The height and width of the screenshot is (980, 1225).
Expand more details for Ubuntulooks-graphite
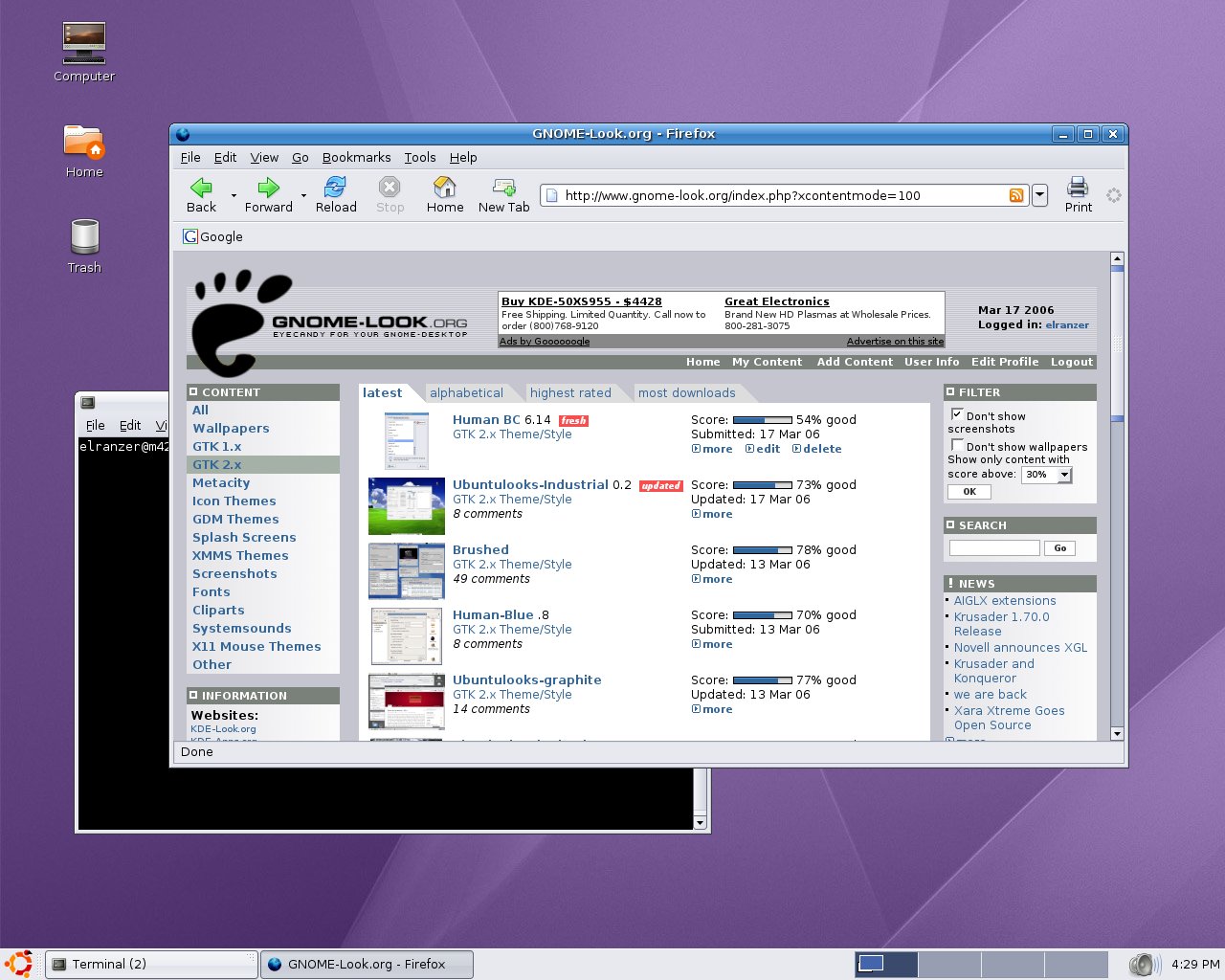click(x=712, y=709)
